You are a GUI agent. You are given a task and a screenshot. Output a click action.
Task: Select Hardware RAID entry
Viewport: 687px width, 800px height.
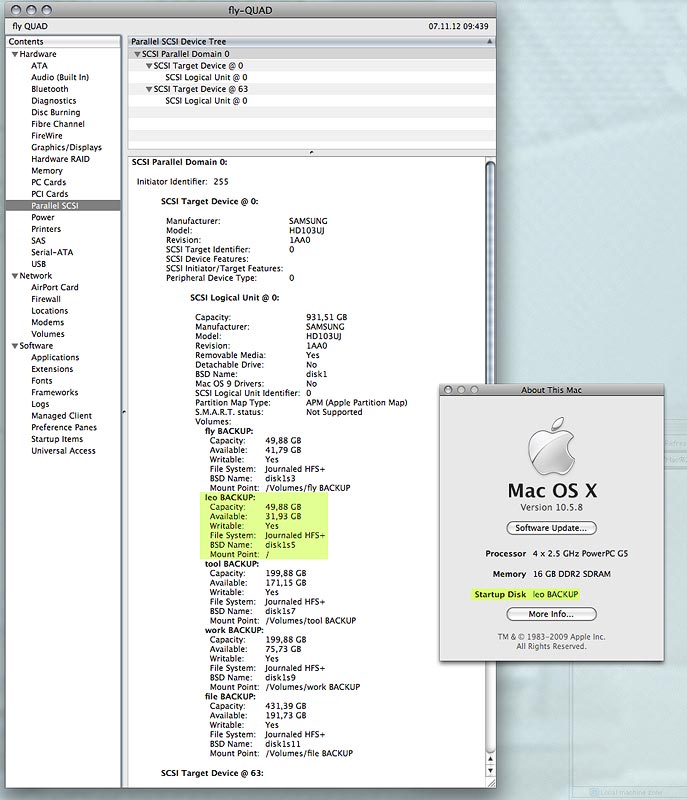tap(60, 159)
